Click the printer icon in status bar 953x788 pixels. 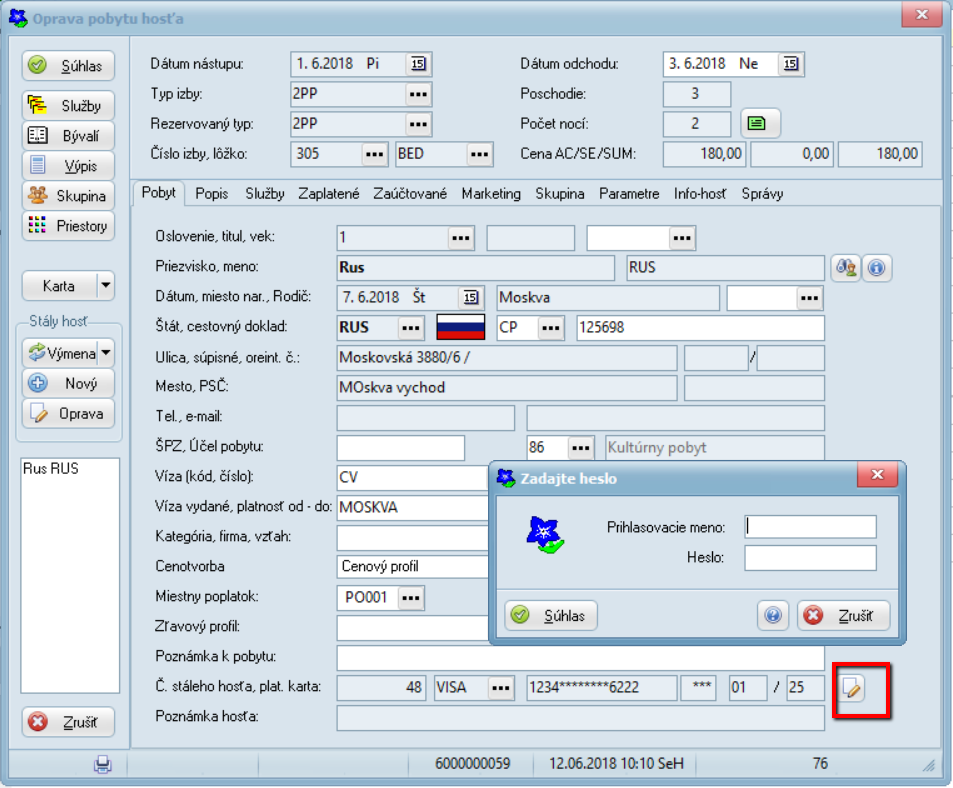click(x=102, y=764)
